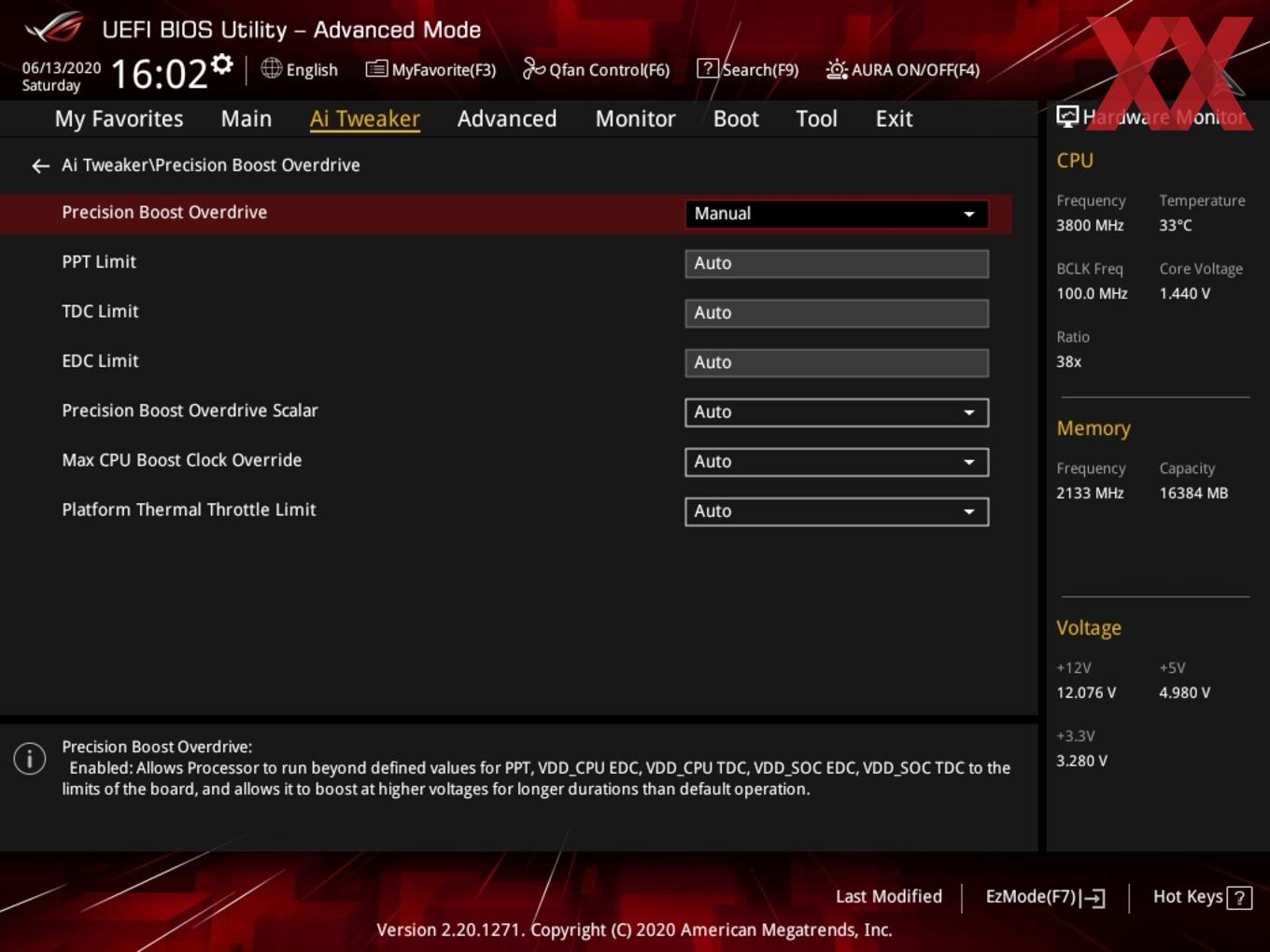The width and height of the screenshot is (1270, 952).
Task: Click the info icon in the help panel
Action: [30, 758]
